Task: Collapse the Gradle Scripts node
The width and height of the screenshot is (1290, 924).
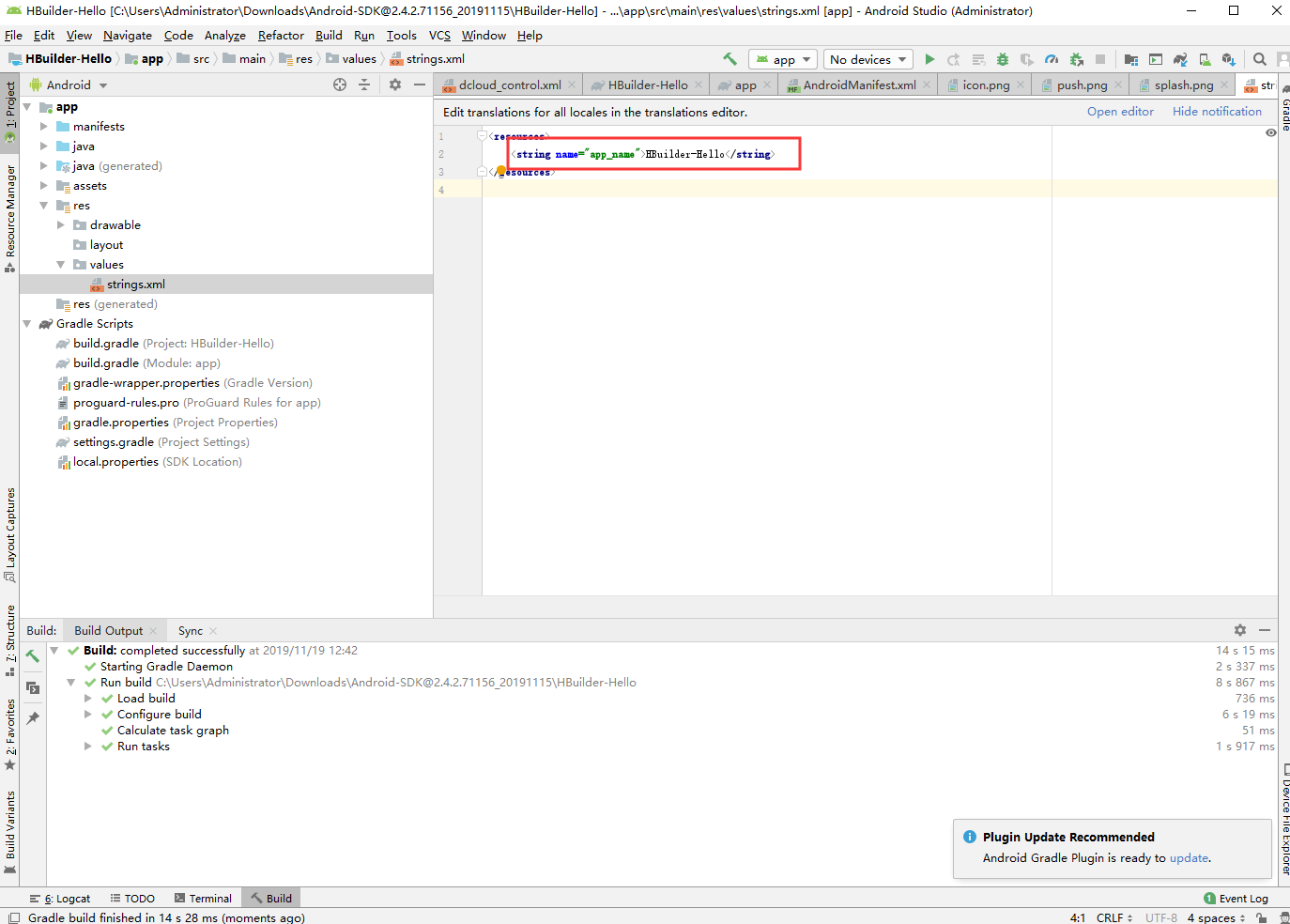Action: tap(27, 324)
